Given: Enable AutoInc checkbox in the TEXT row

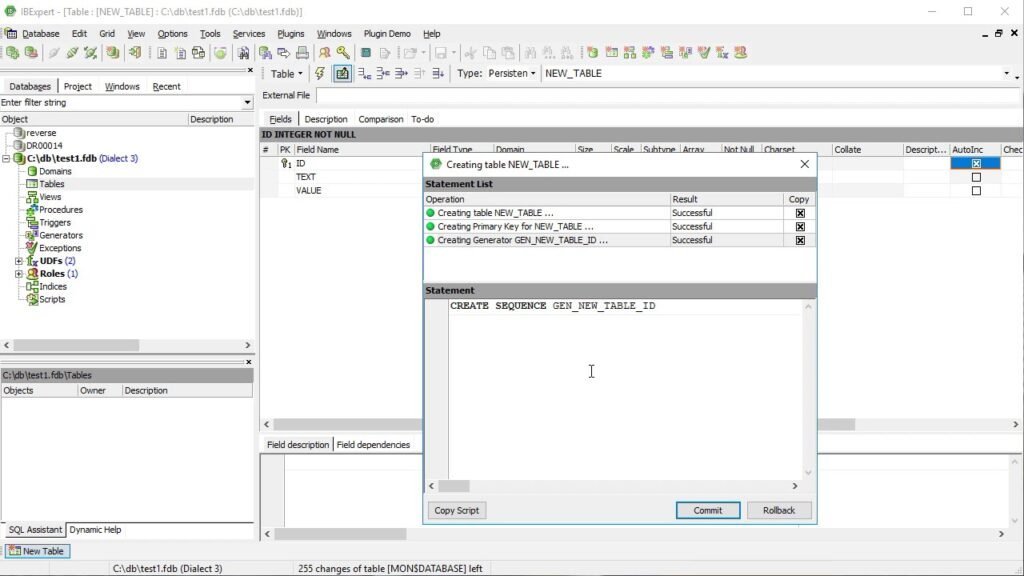Looking at the screenshot, I should [976, 177].
